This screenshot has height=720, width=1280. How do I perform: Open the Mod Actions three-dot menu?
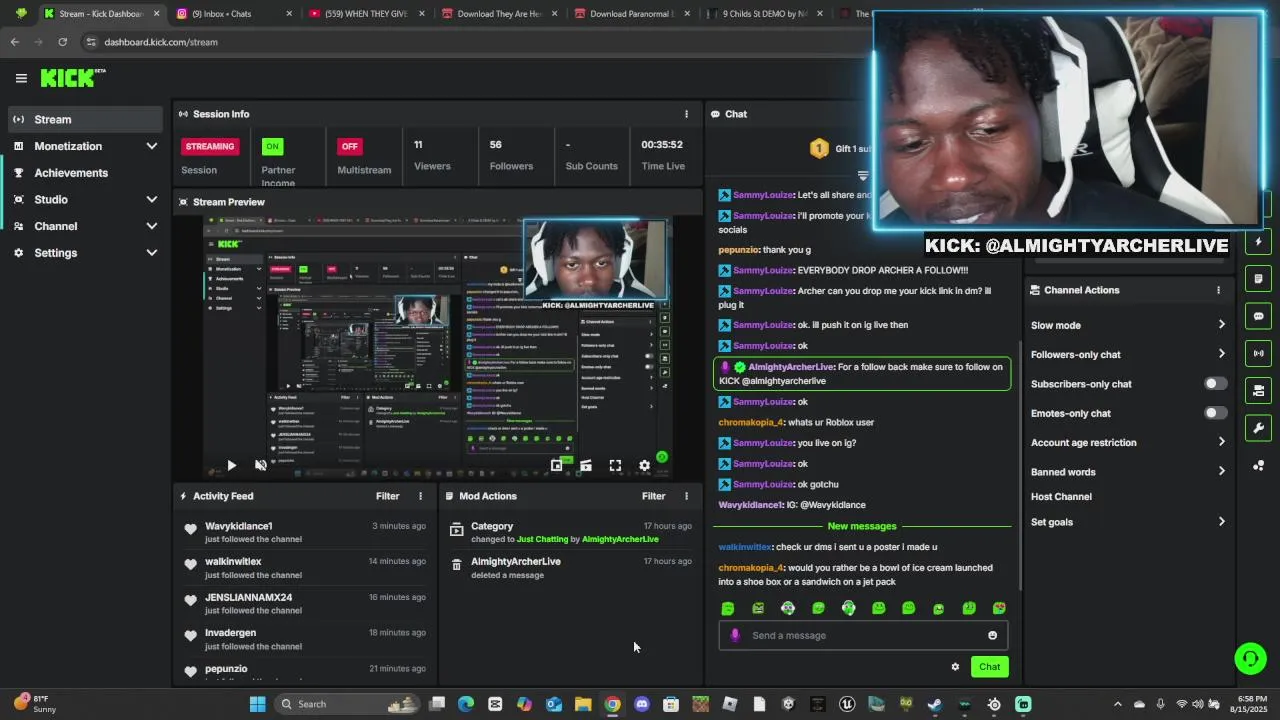[x=686, y=496]
